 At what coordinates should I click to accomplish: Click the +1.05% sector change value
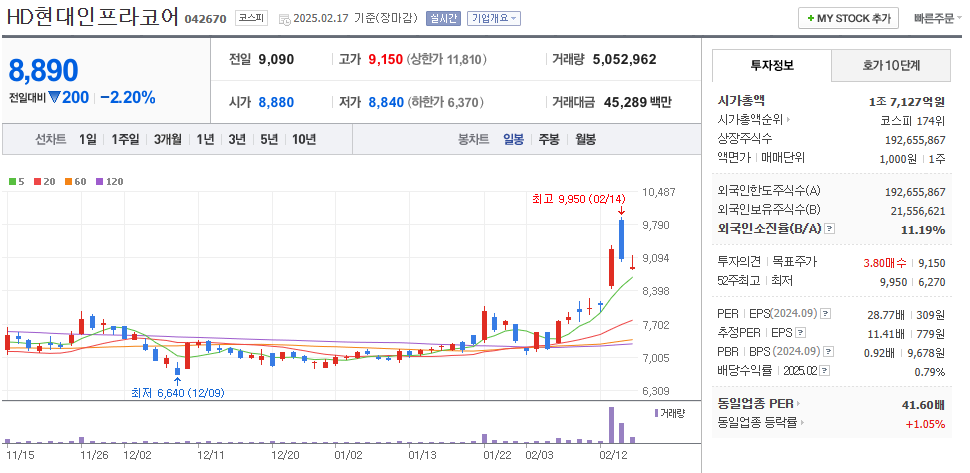925,424
